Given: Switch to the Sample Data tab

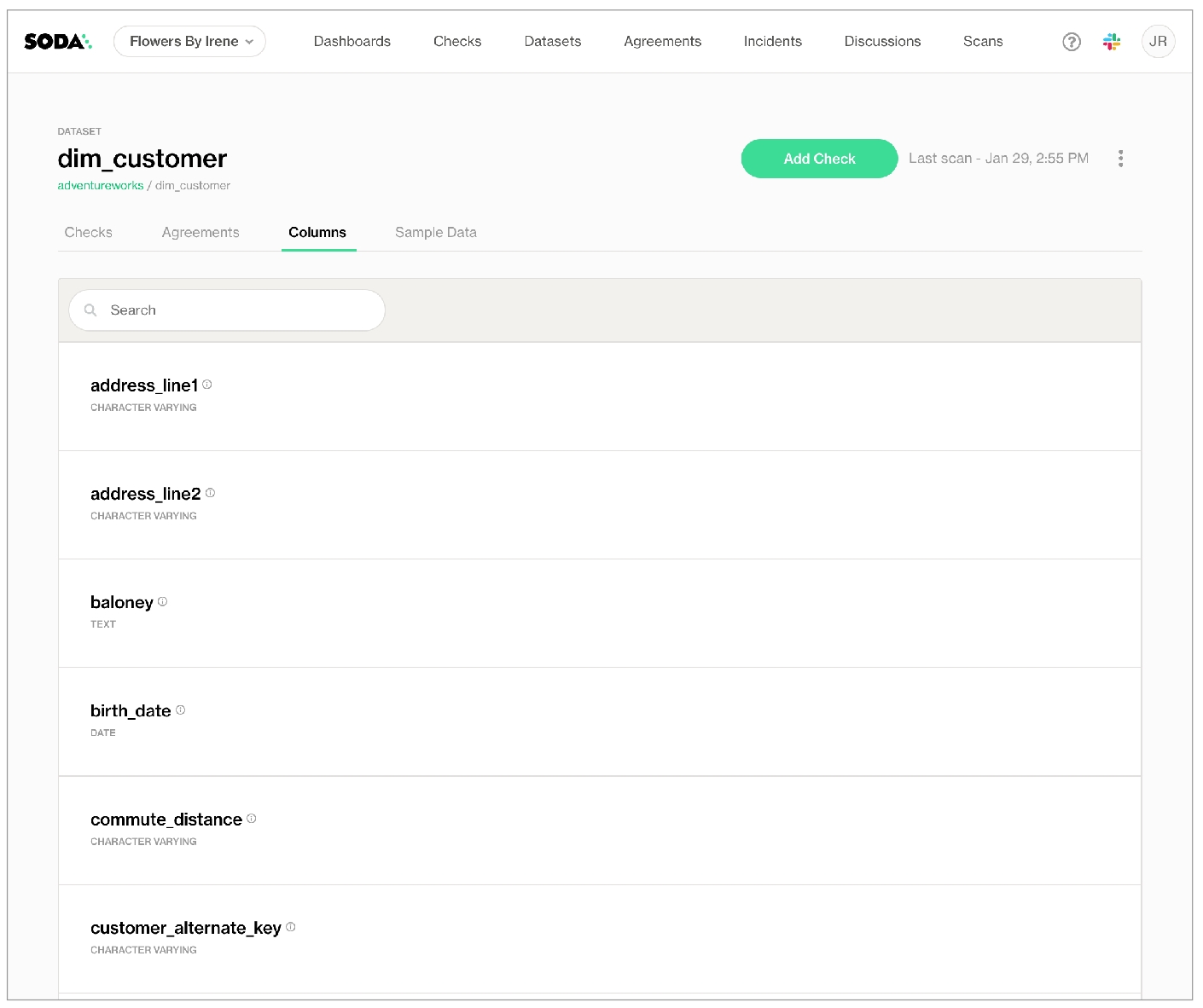Looking at the screenshot, I should point(435,233).
